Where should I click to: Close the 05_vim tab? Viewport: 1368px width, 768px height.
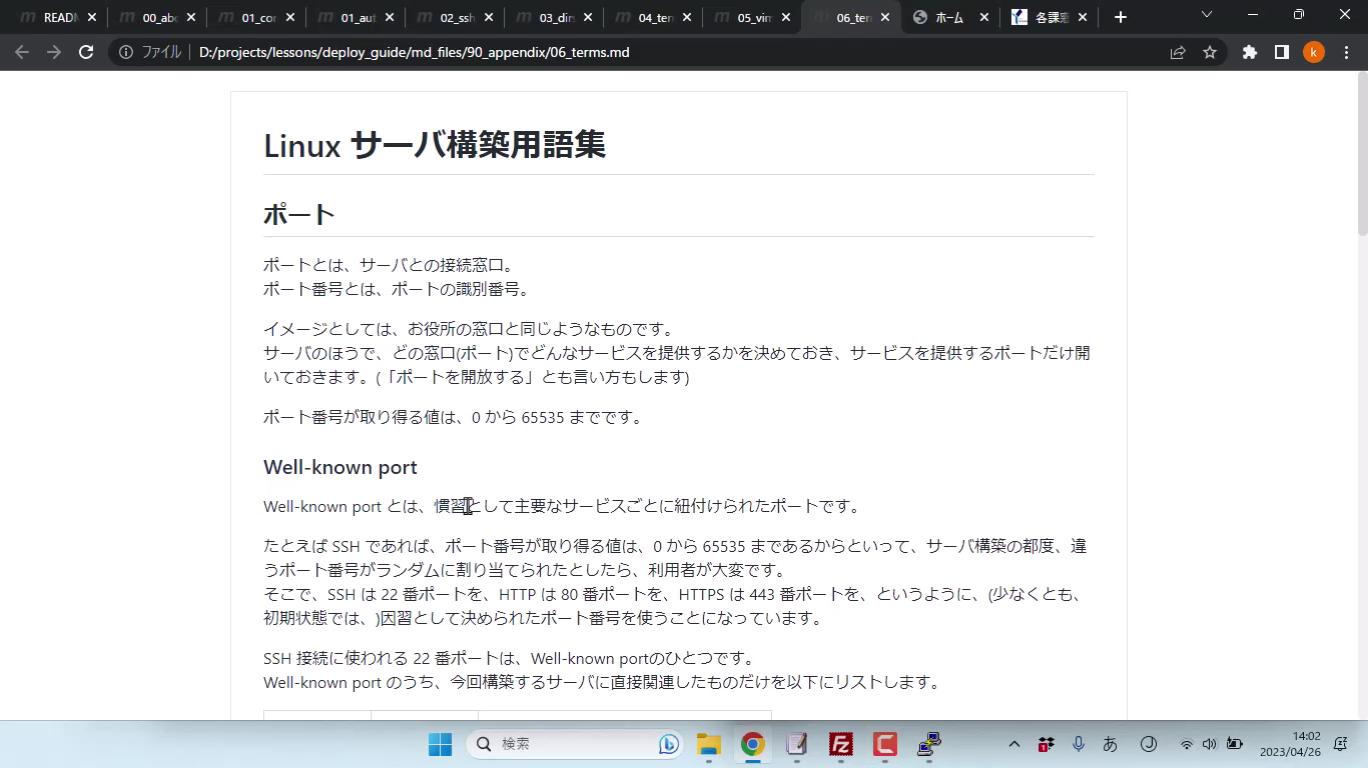tap(785, 17)
